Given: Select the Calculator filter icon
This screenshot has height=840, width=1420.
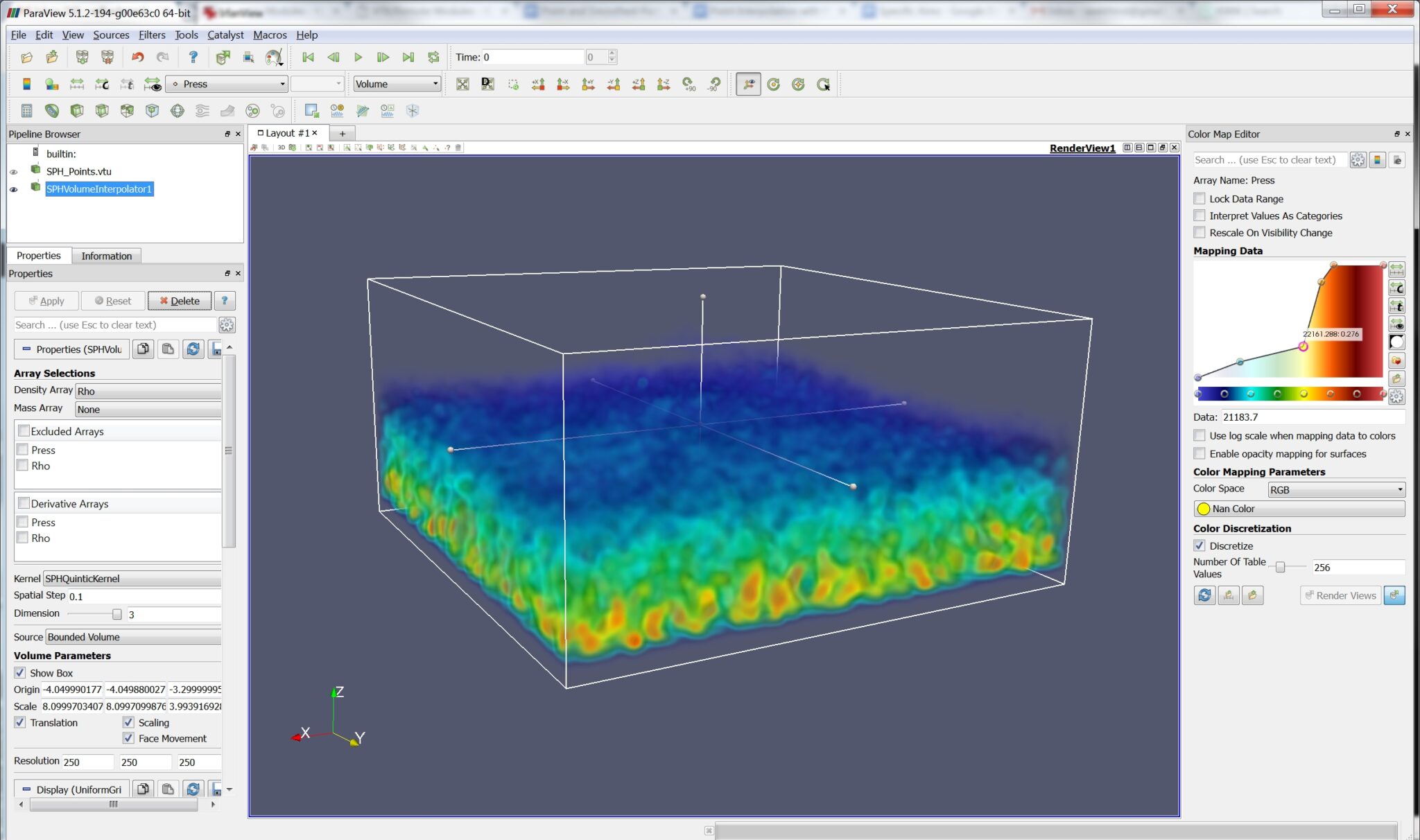Looking at the screenshot, I should pyautogui.click(x=26, y=111).
